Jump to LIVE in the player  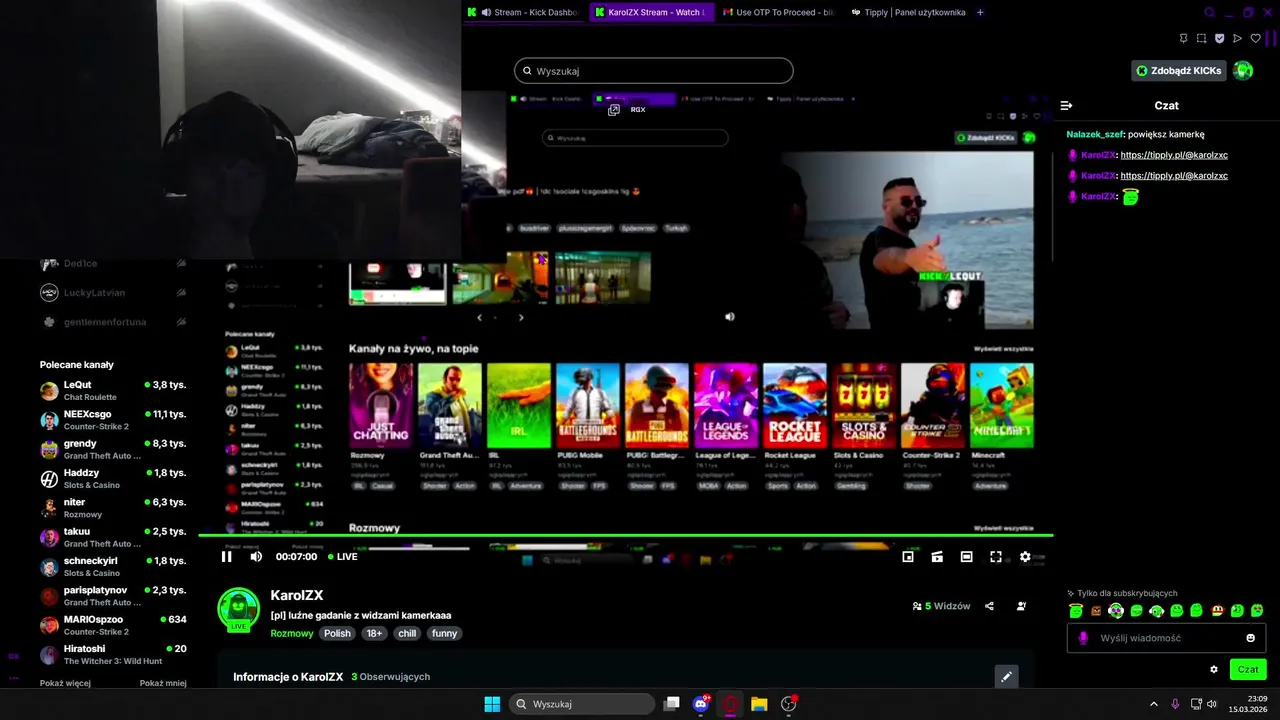pyautogui.click(x=342, y=557)
